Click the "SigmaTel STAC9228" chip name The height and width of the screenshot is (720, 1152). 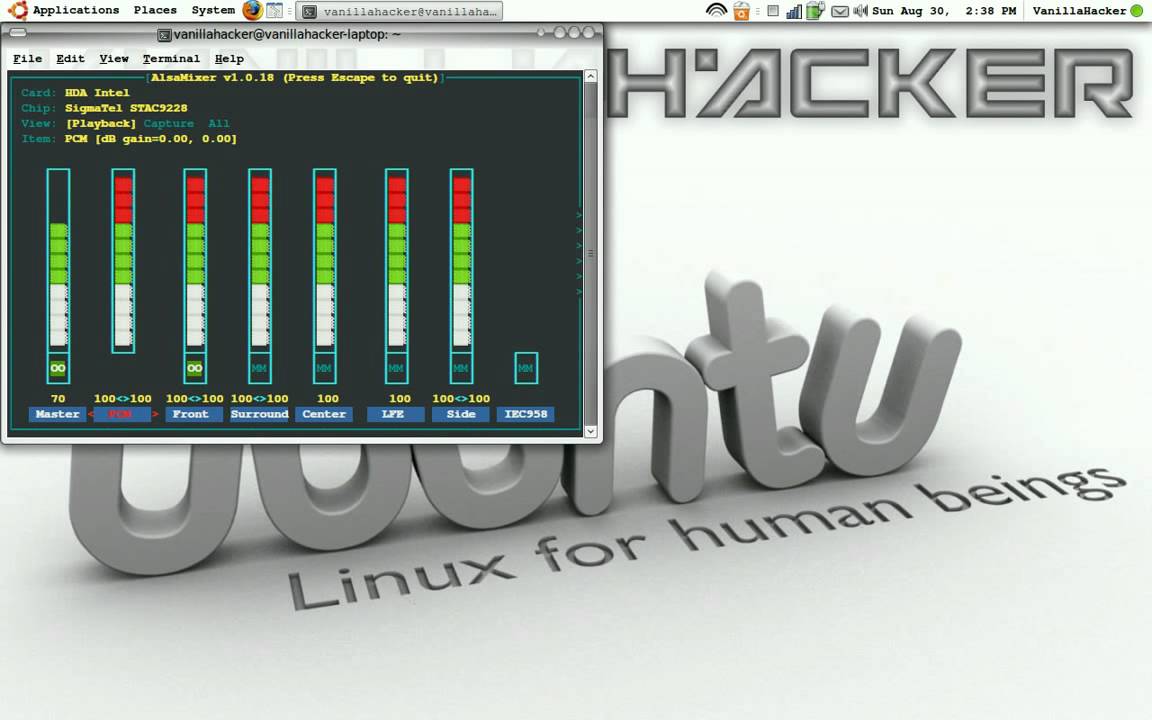[126, 108]
